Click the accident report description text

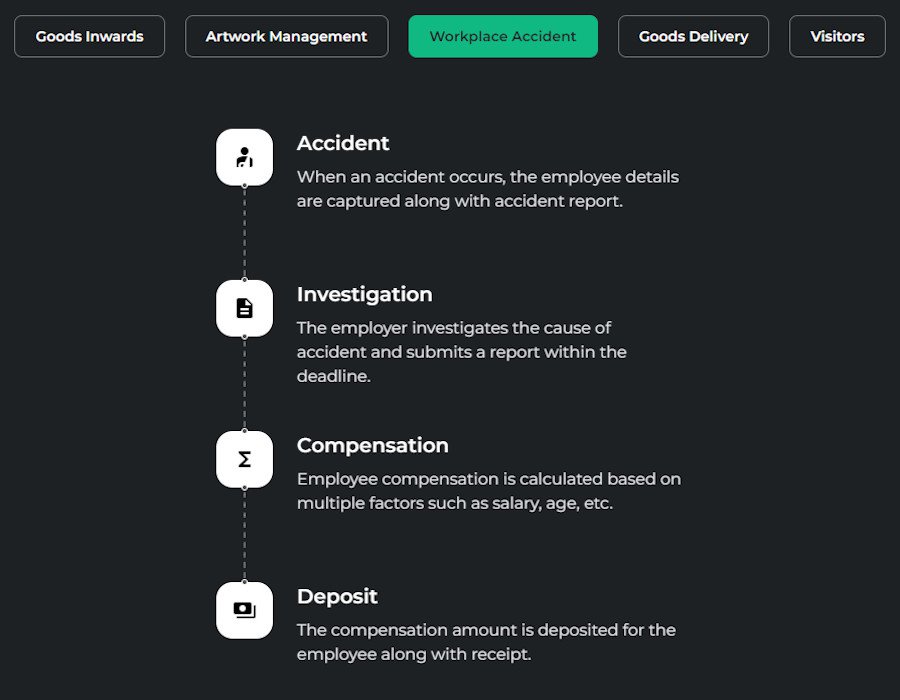pyautogui.click(x=488, y=189)
